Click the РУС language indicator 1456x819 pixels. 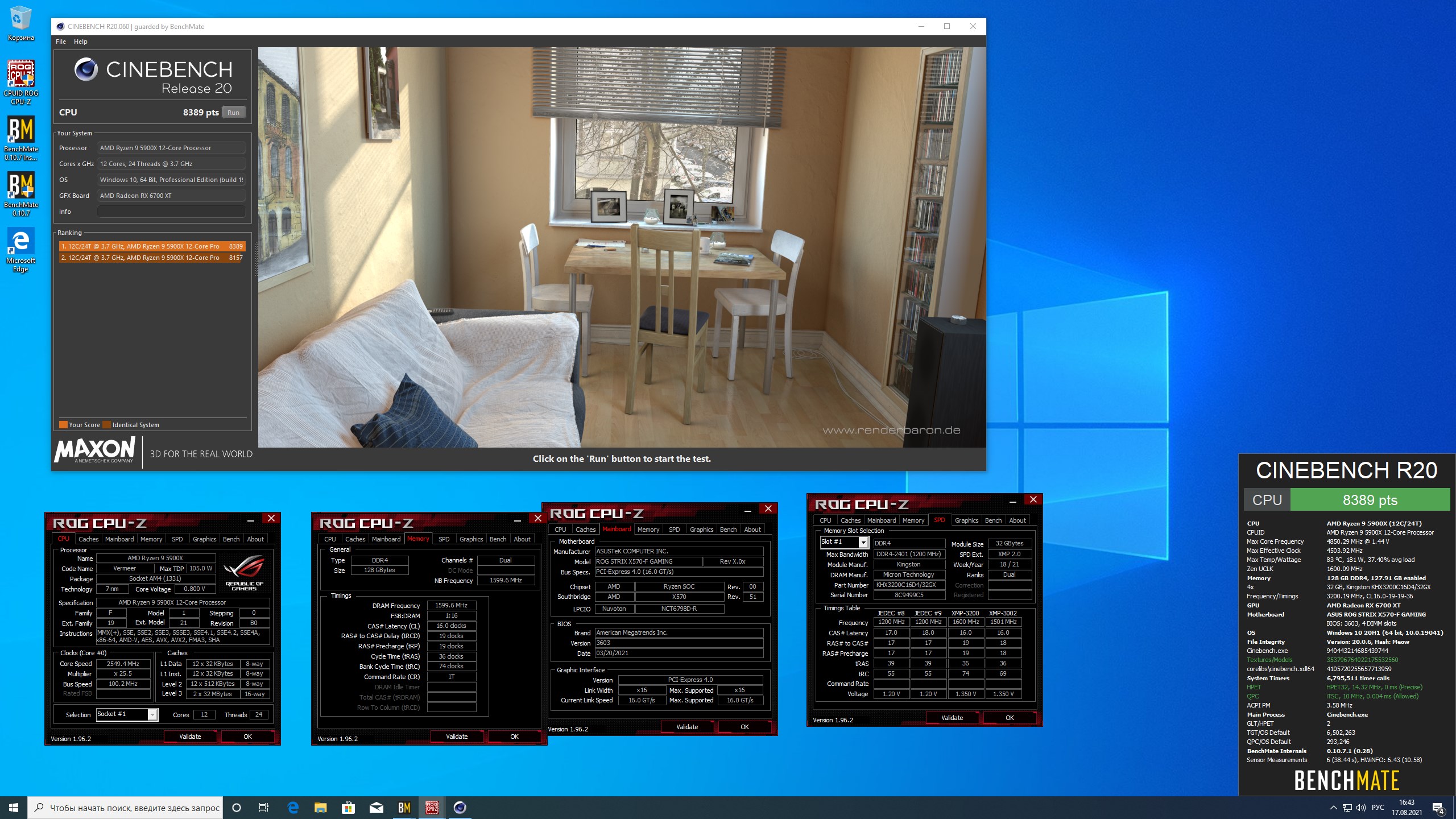[1378, 808]
